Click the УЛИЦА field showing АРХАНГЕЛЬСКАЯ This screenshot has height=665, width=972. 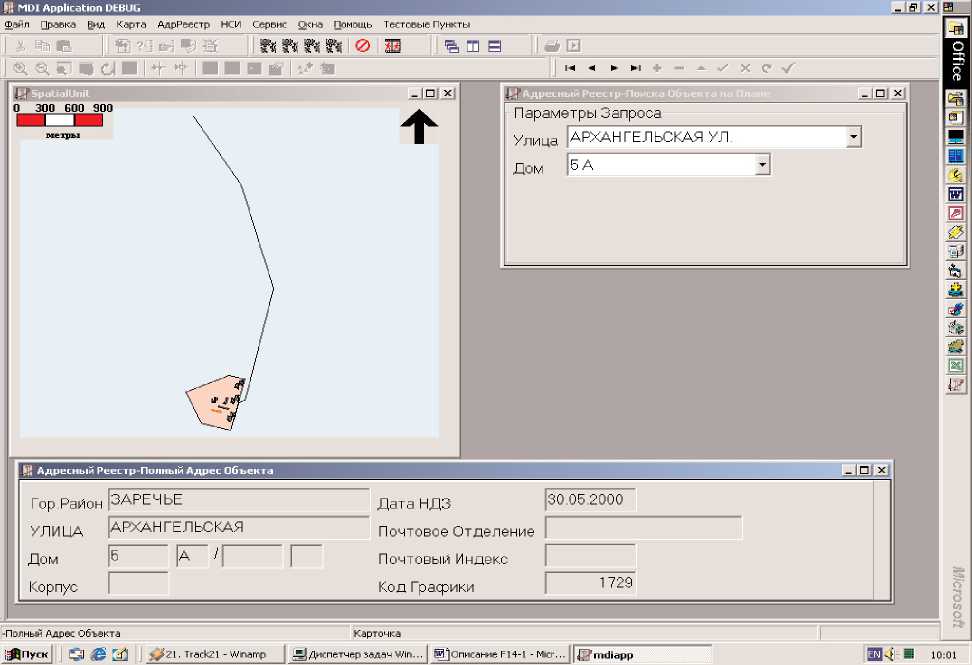239,527
